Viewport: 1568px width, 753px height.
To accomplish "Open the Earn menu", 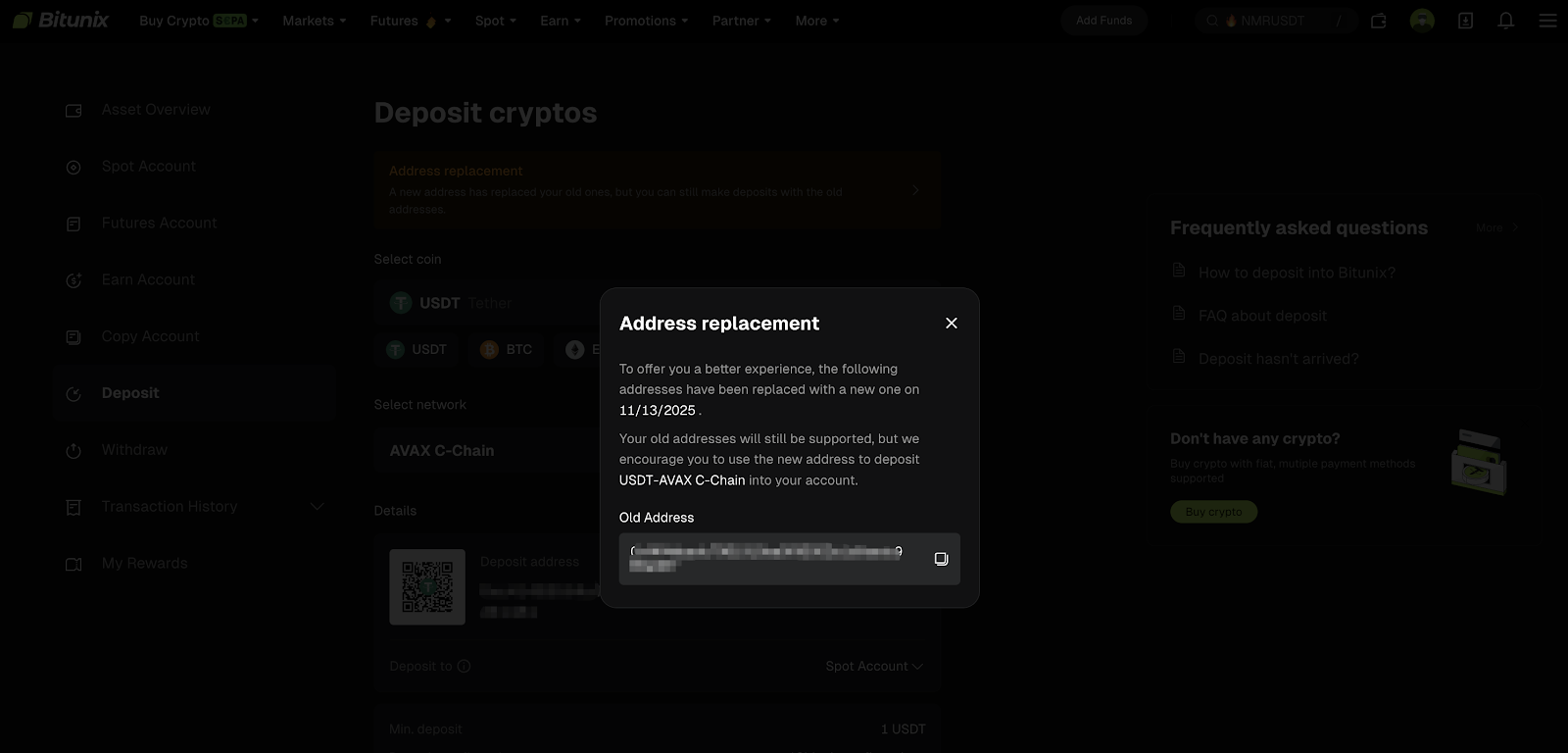I will (x=561, y=21).
